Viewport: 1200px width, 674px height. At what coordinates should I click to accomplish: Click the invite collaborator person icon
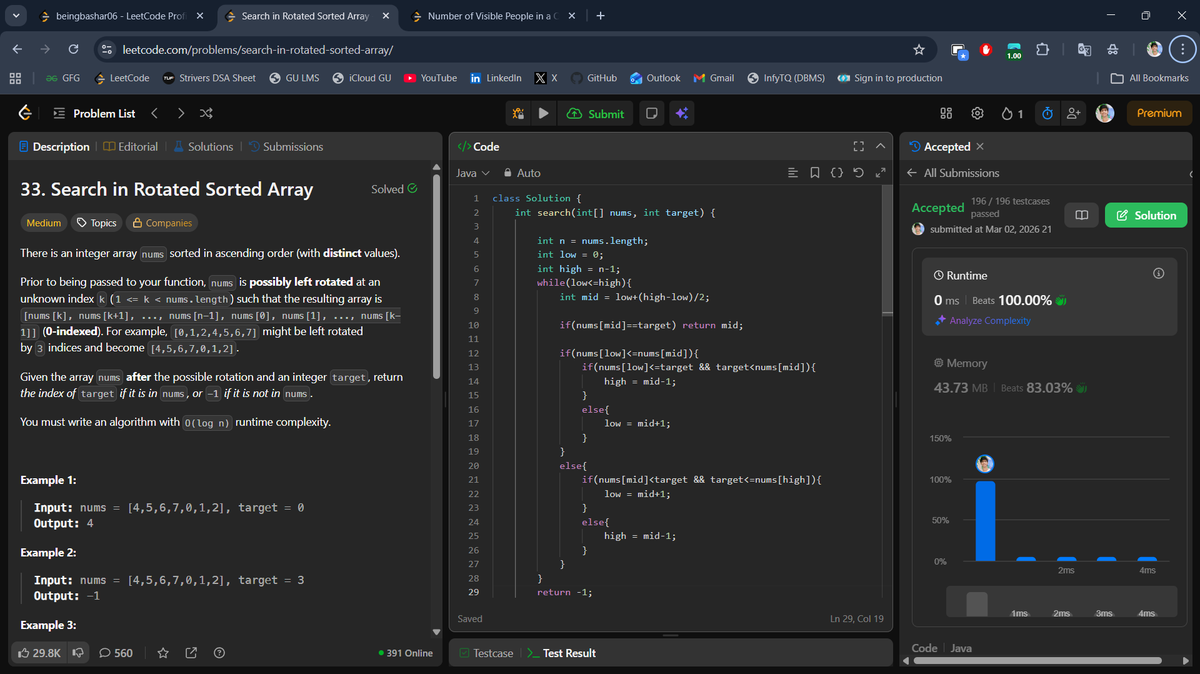[x=1075, y=114]
